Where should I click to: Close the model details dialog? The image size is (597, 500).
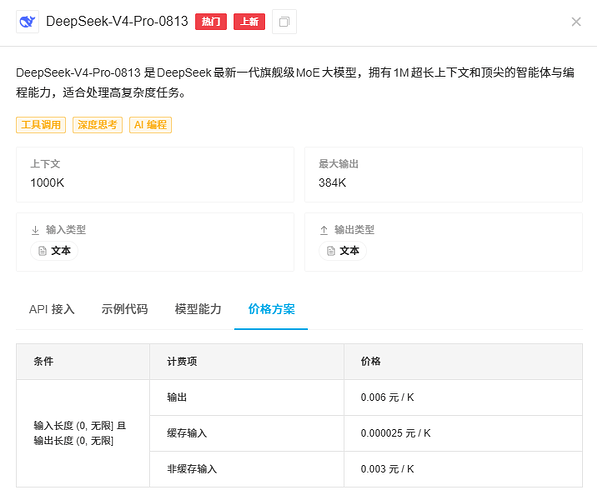tap(576, 22)
